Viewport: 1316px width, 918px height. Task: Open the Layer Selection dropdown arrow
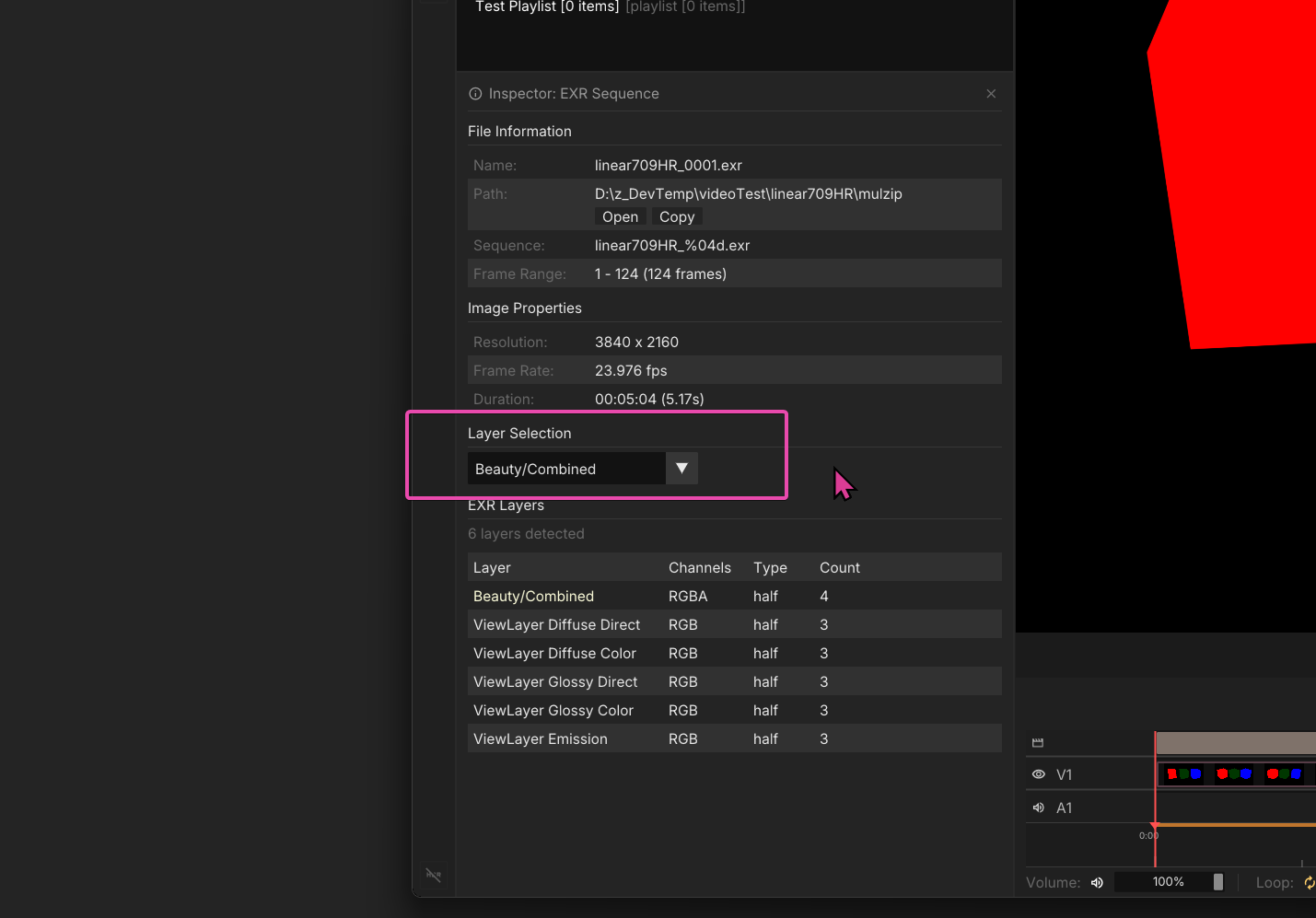681,469
